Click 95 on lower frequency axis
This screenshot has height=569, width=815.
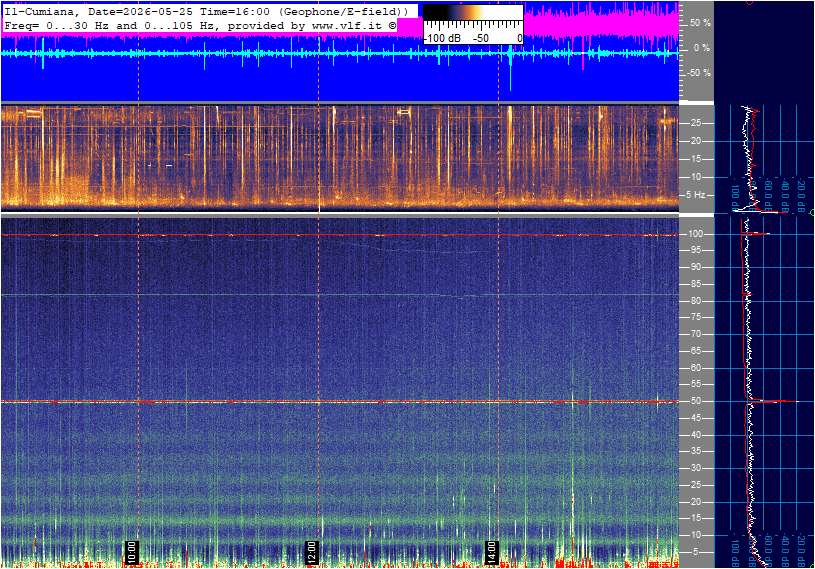(695, 250)
